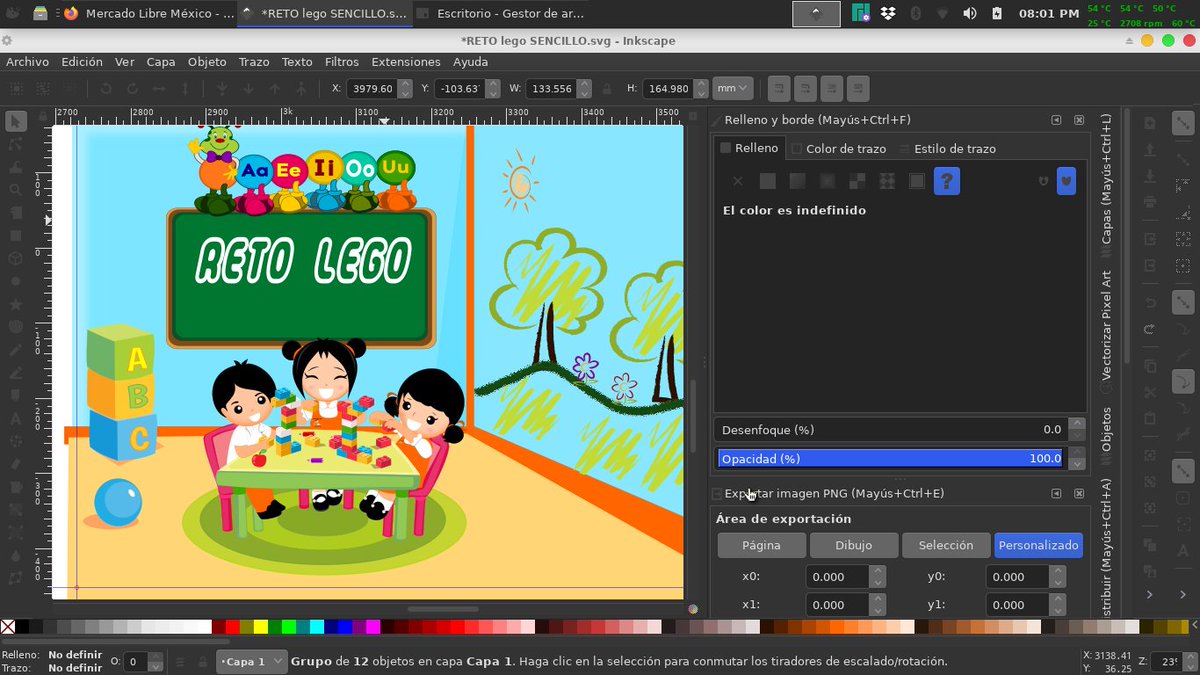Screen dimensions: 1200x675
Task: Click the no paint X icon
Action: [x=738, y=181]
